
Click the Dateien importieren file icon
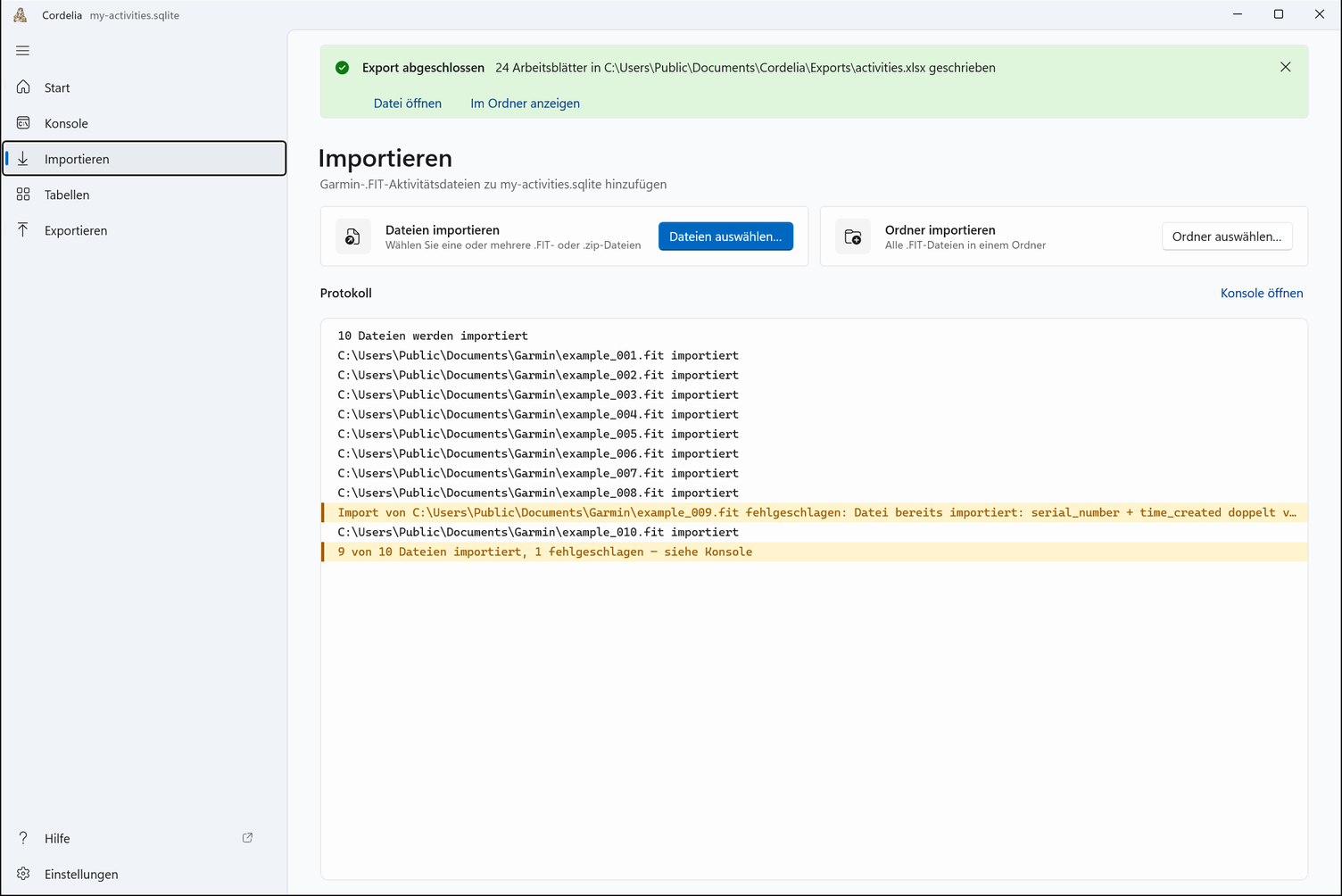coord(353,236)
